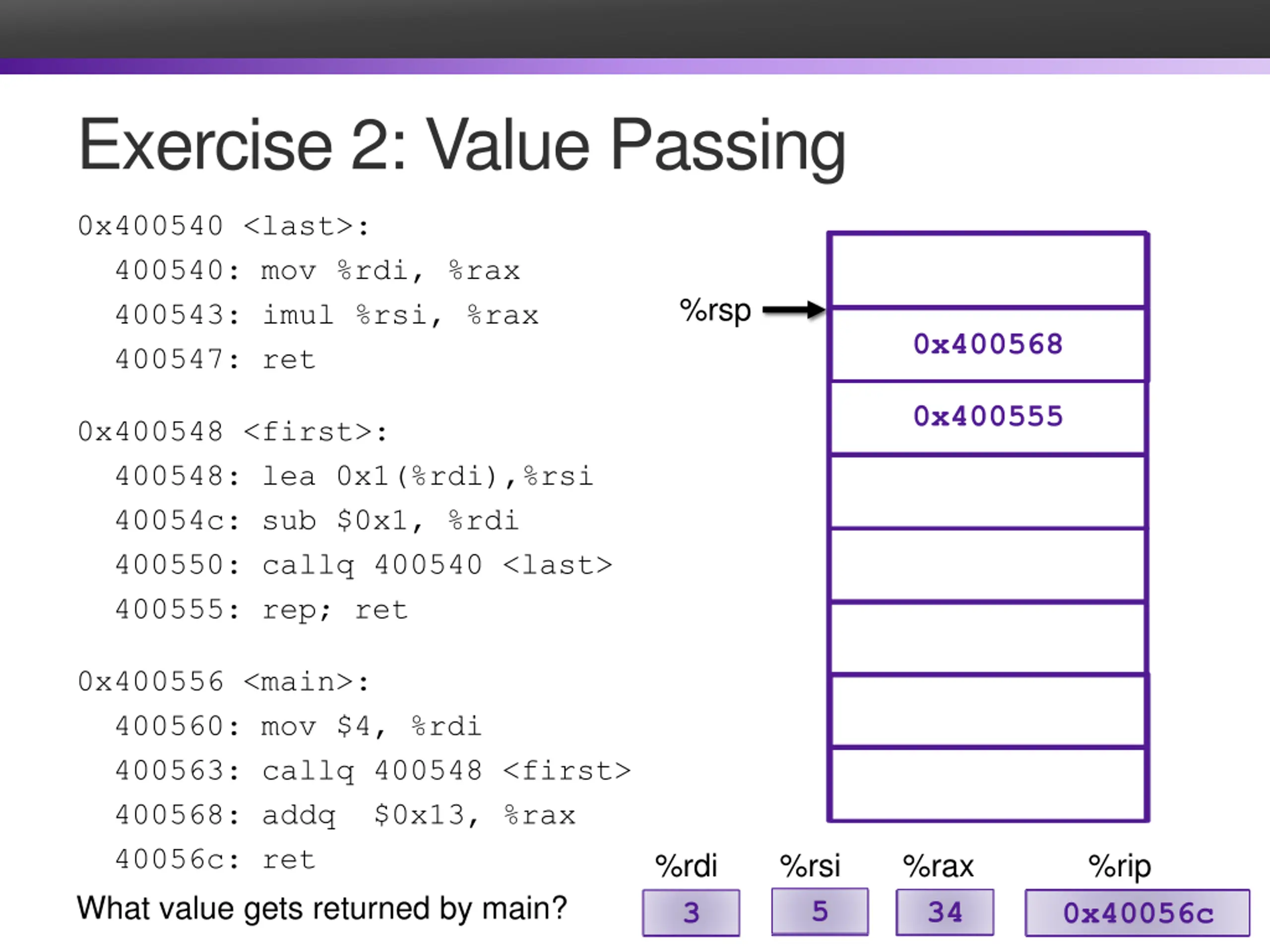
Task: Click the question text about main's return
Action: 321,908
